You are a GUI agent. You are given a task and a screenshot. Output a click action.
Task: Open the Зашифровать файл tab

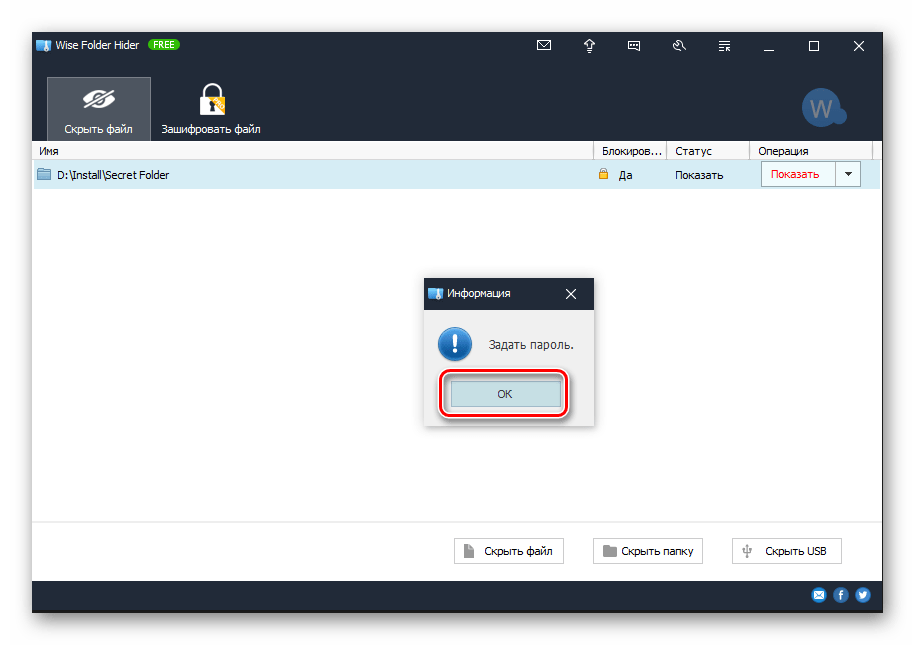pos(211,109)
